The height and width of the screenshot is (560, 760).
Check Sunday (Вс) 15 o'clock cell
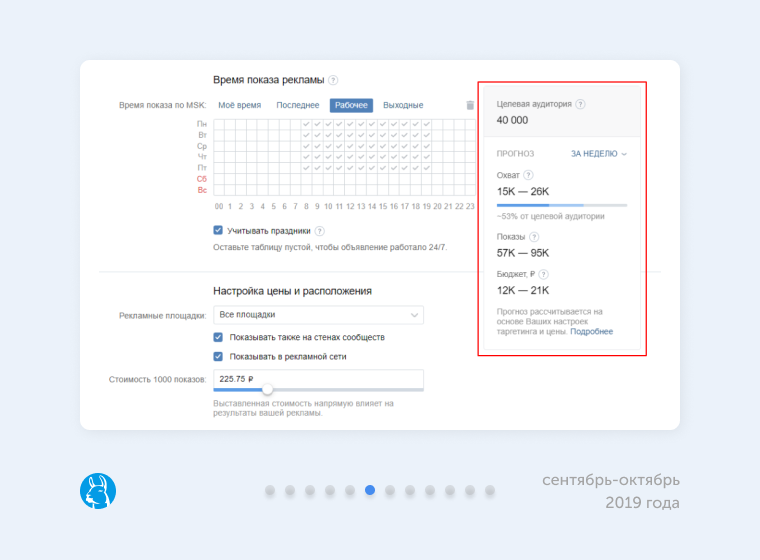383,190
